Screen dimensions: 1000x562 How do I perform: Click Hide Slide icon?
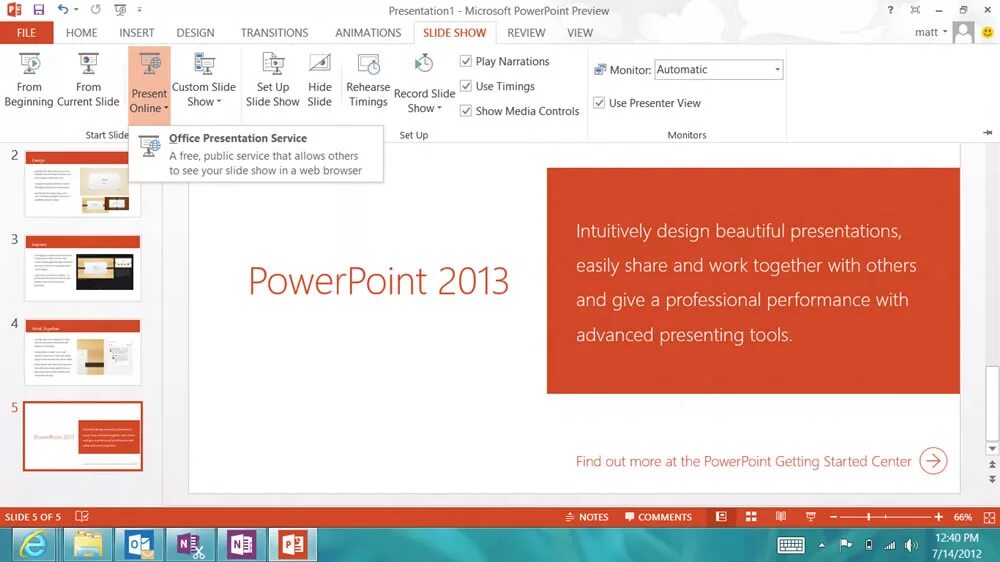coord(320,80)
